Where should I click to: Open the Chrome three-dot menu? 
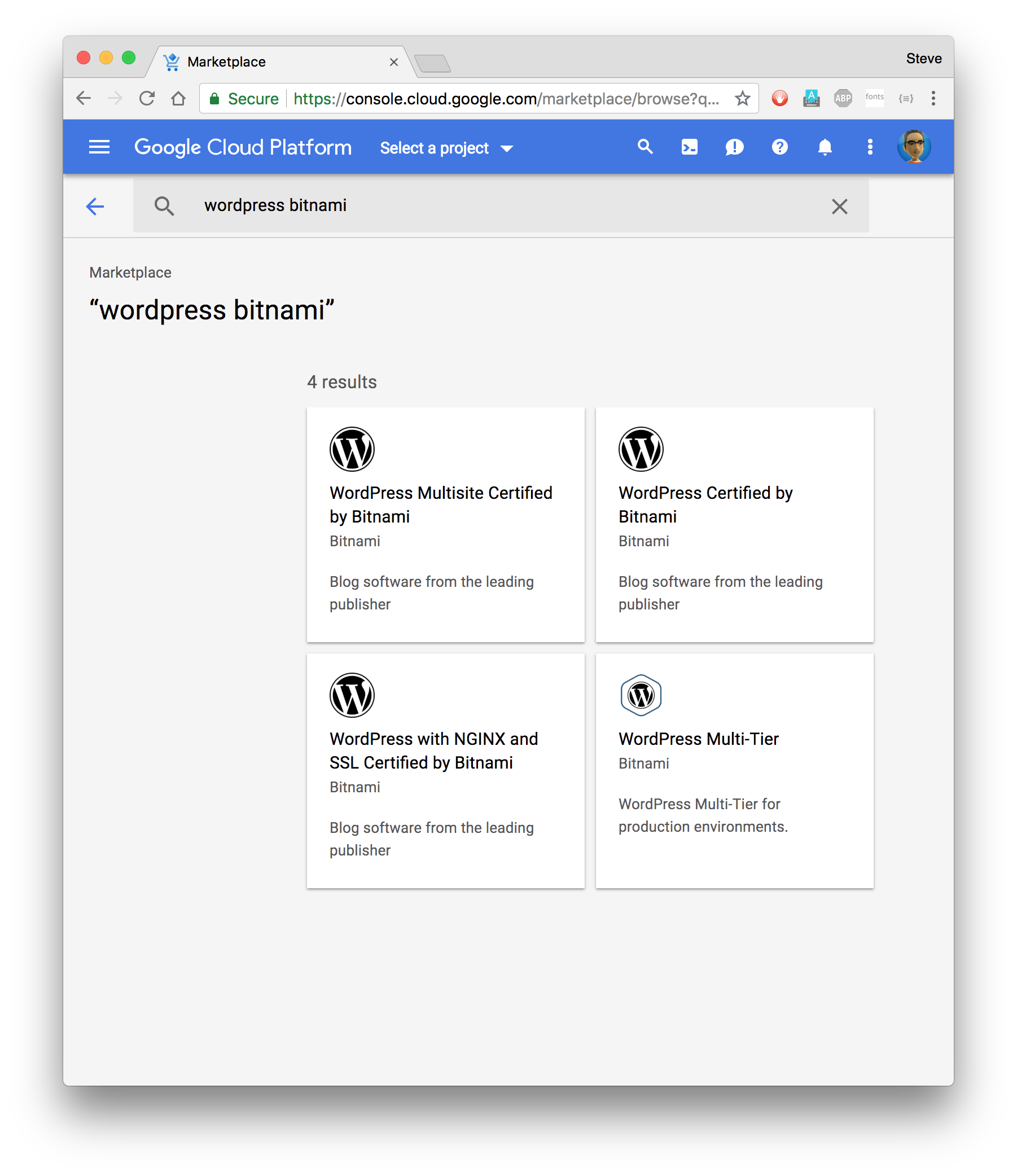933,99
